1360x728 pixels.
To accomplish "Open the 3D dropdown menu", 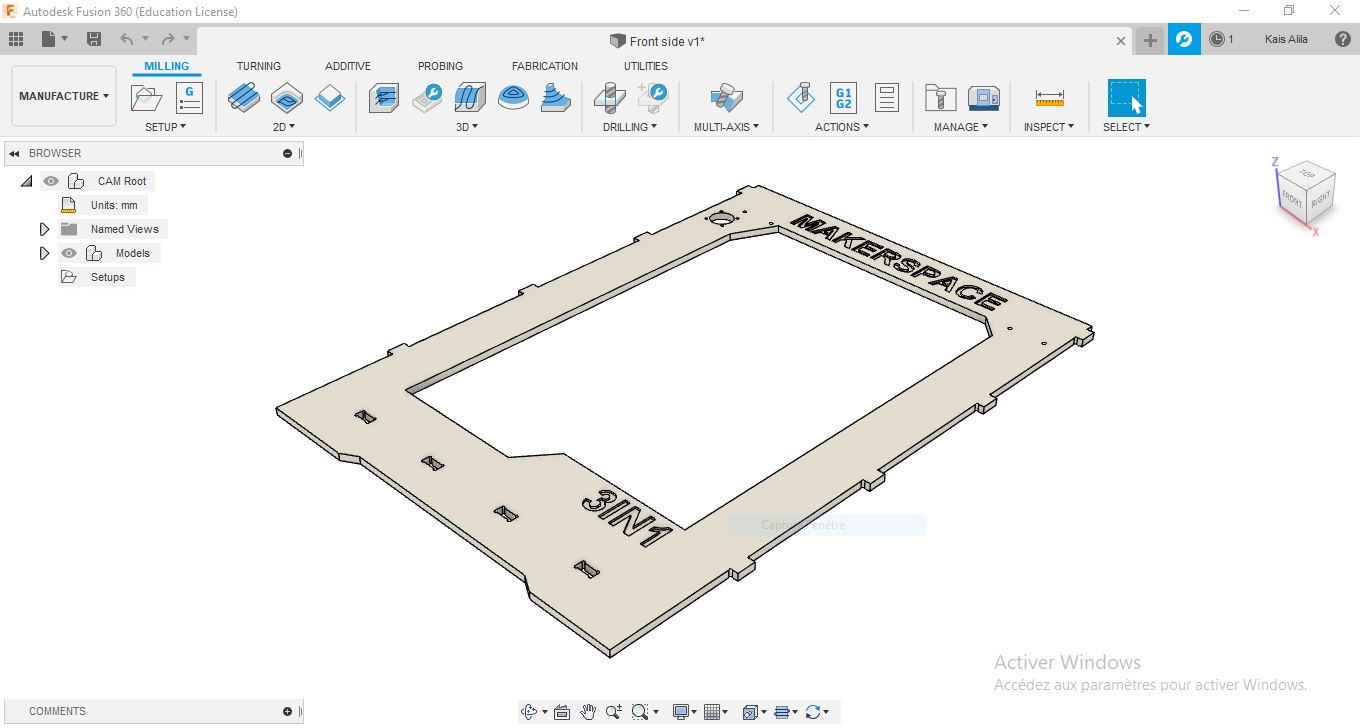I will (467, 127).
